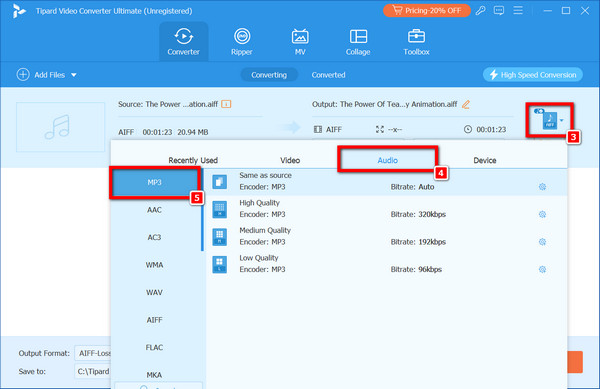Open the feedback message icon
The image size is (600, 389).
click(x=499, y=11)
